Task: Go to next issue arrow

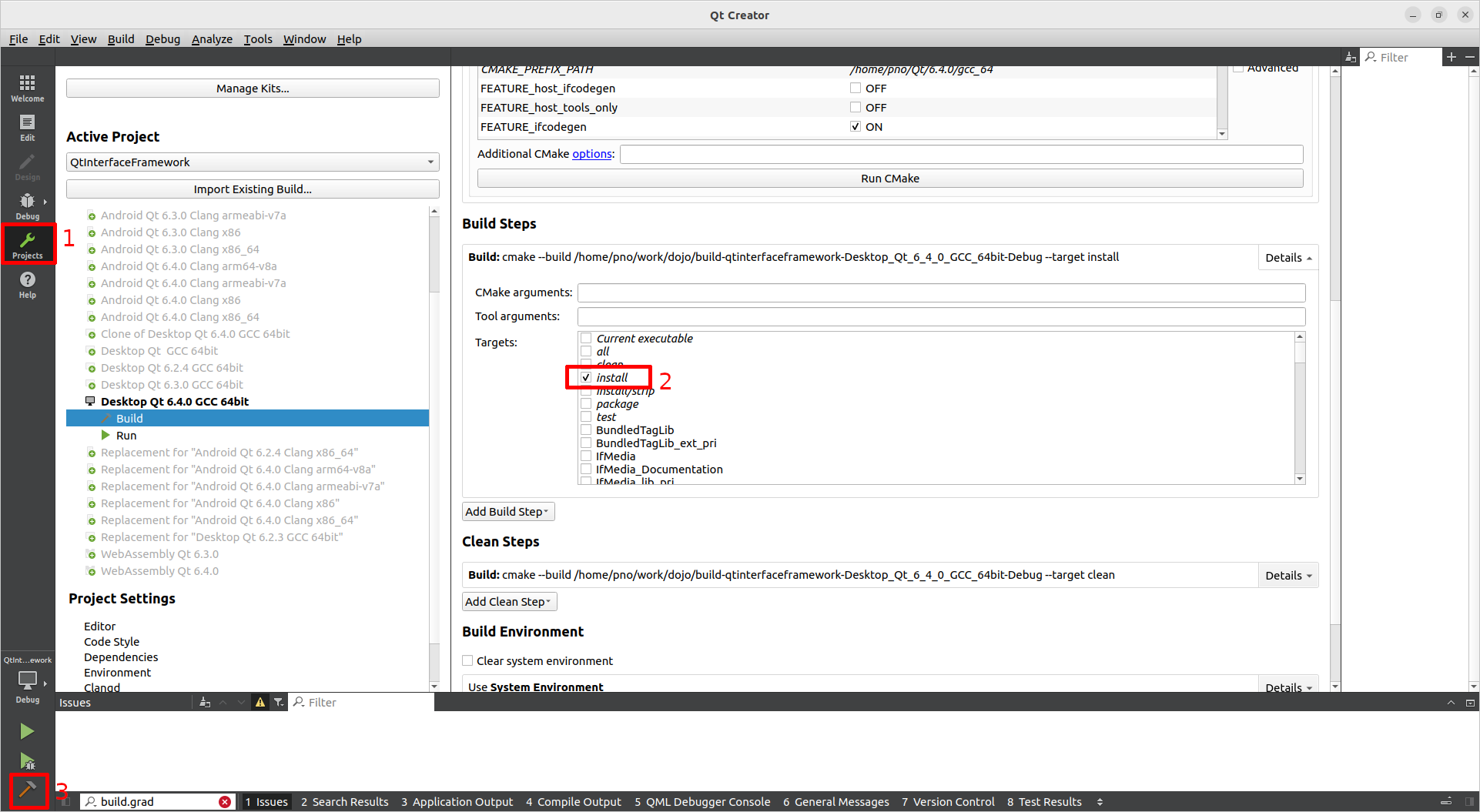Action: [x=242, y=702]
